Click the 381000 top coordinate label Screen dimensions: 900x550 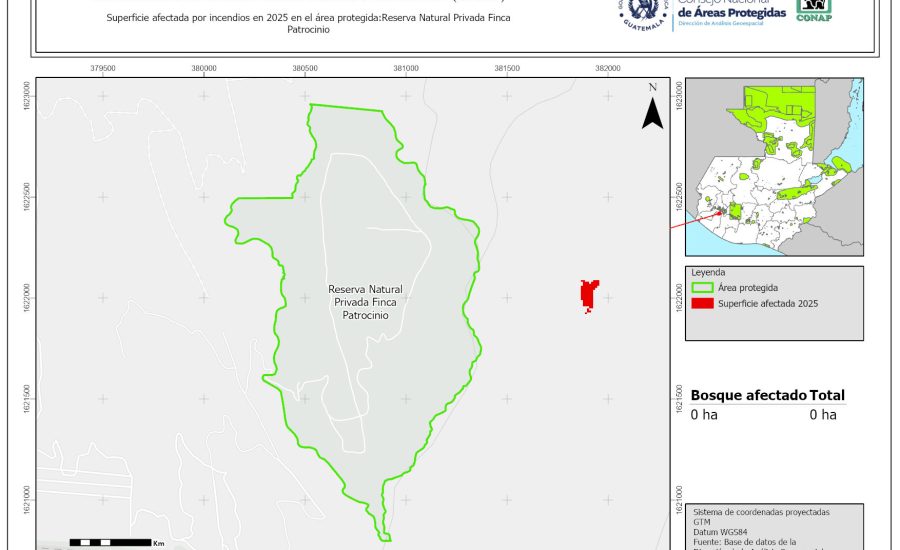[406, 68]
